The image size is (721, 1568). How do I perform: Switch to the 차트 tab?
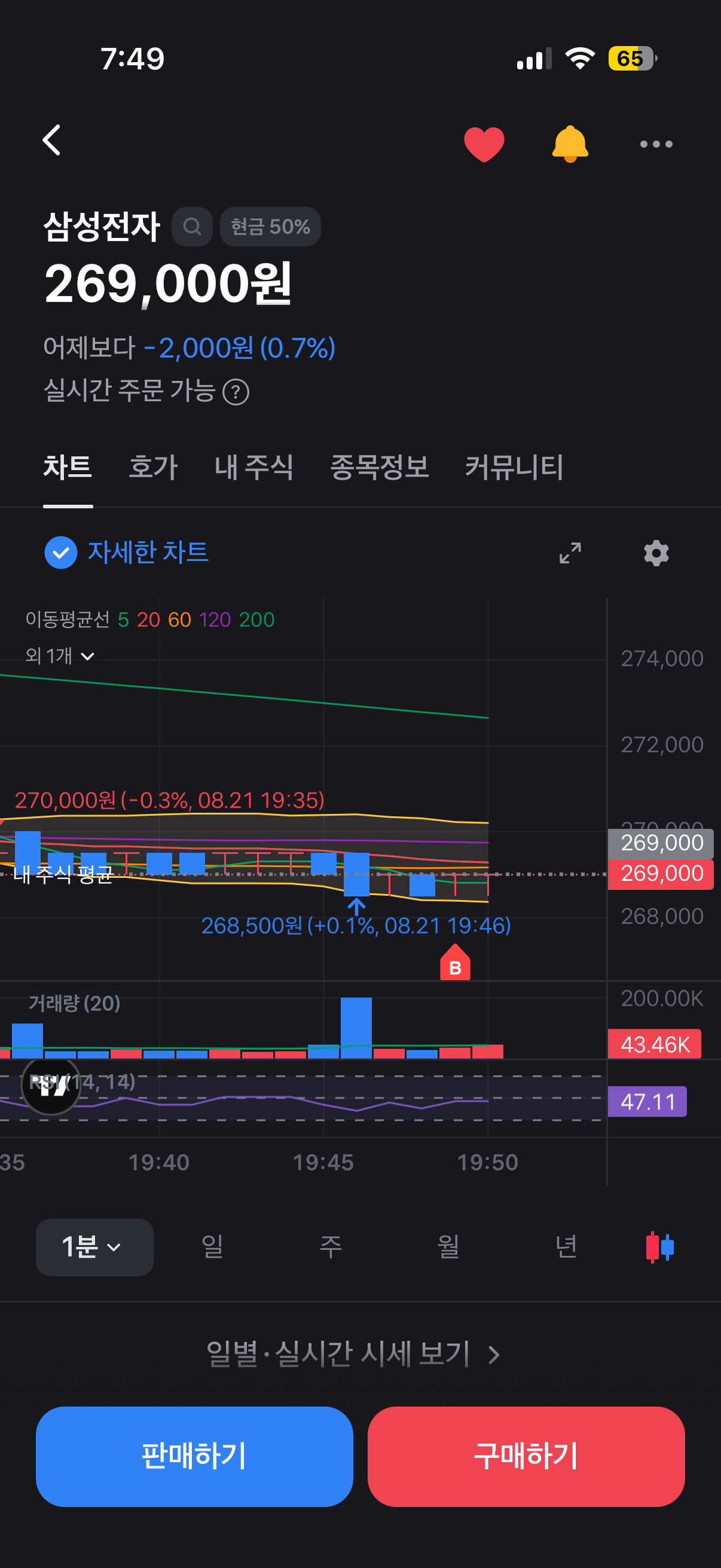(68, 468)
